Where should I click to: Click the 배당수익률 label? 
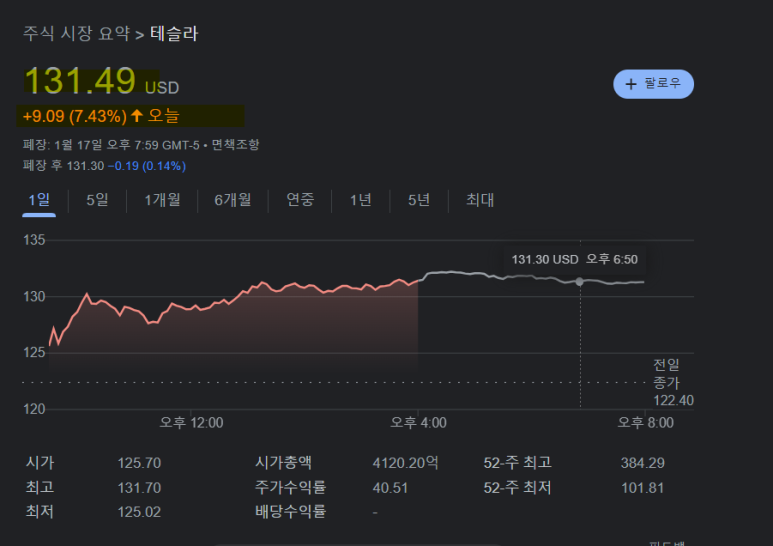point(290,512)
